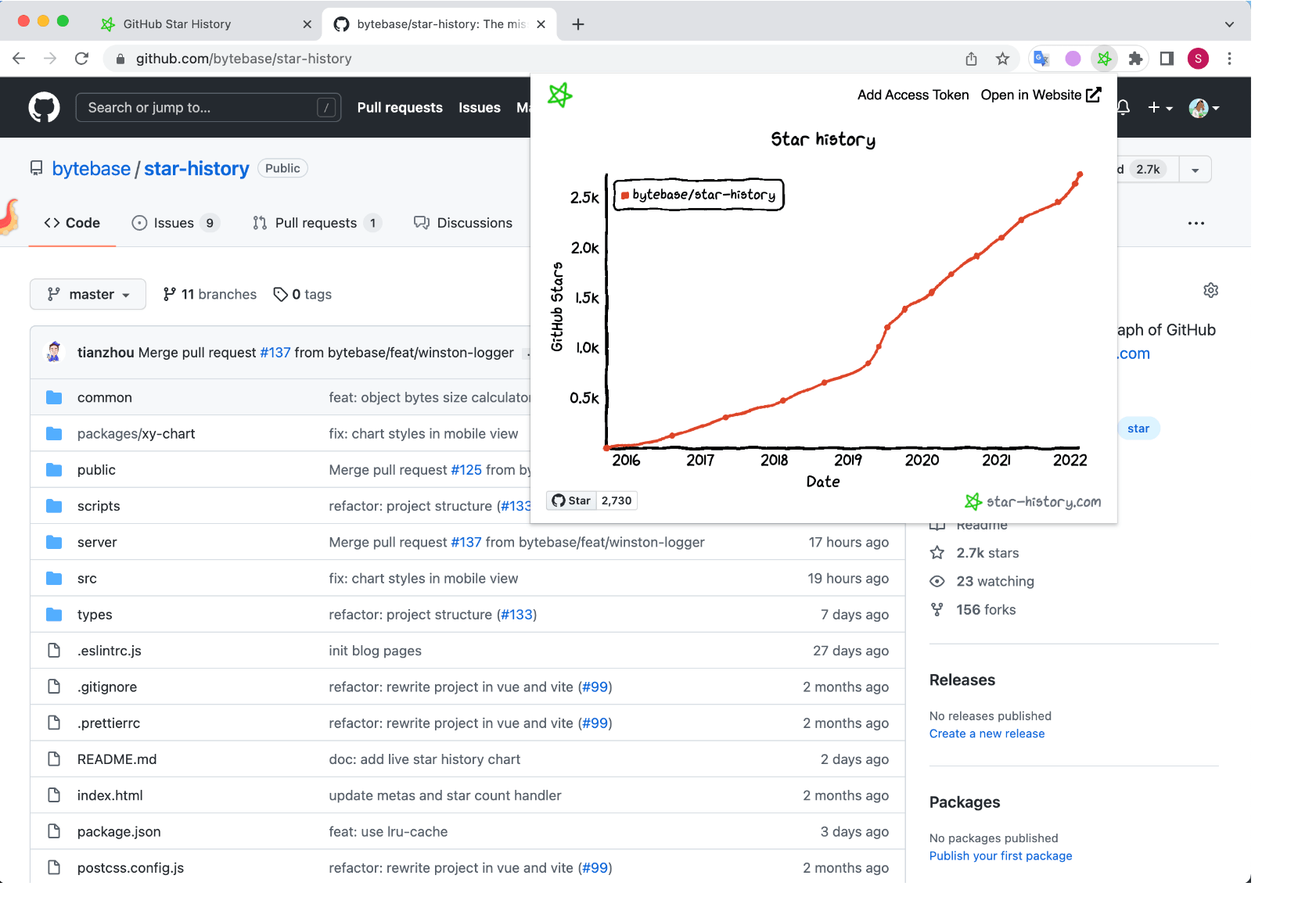This screenshot has height=904, width=1316.
Task: Open the packages/xy-chart folder
Action: click(x=136, y=433)
